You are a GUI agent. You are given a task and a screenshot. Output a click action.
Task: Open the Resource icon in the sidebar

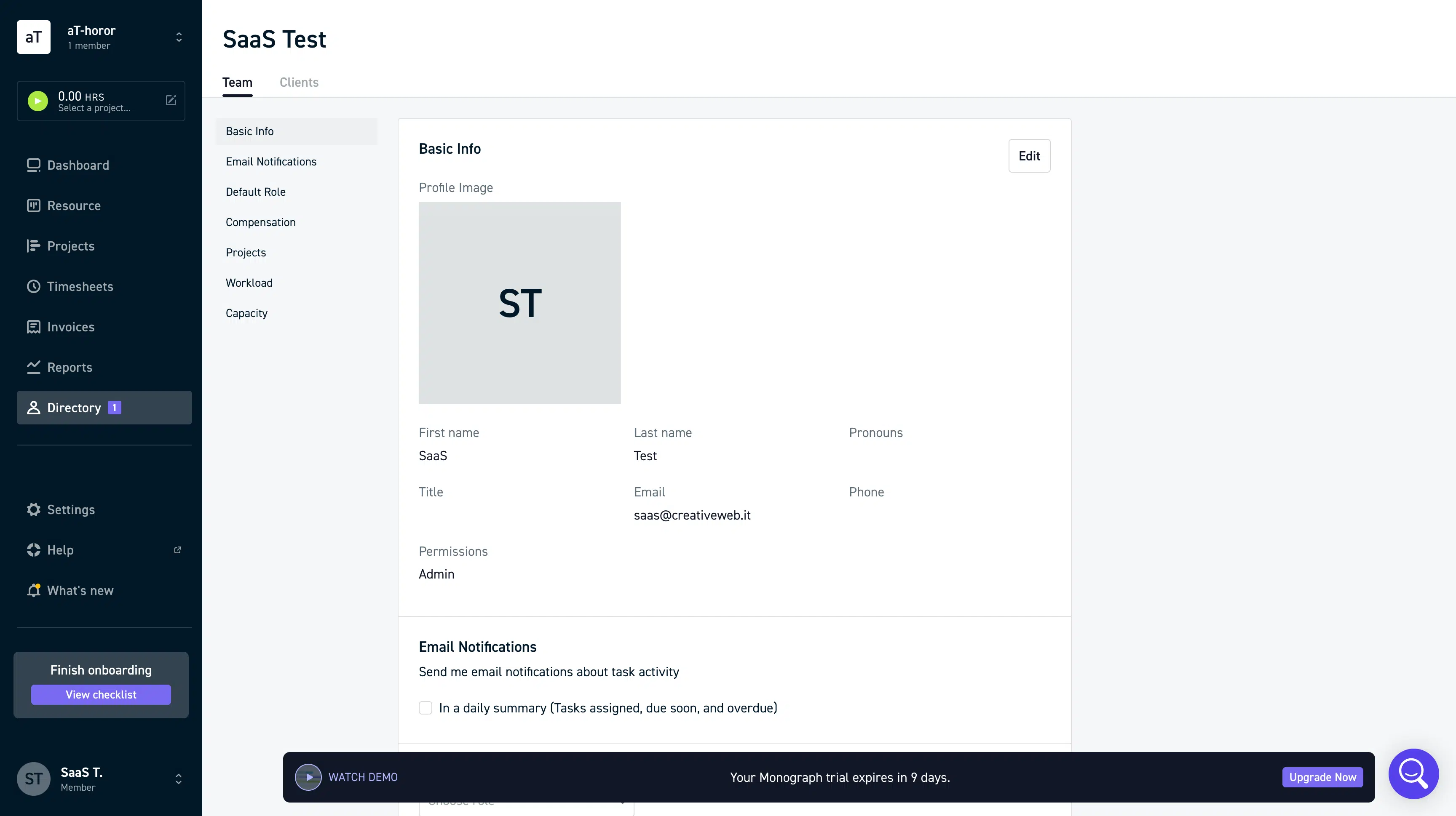pos(33,205)
